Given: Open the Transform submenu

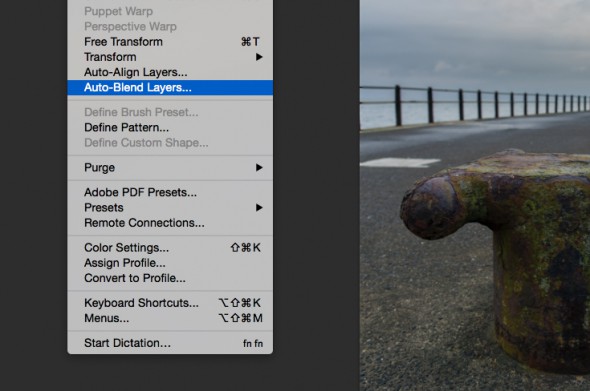Looking at the screenshot, I should click(170, 57).
